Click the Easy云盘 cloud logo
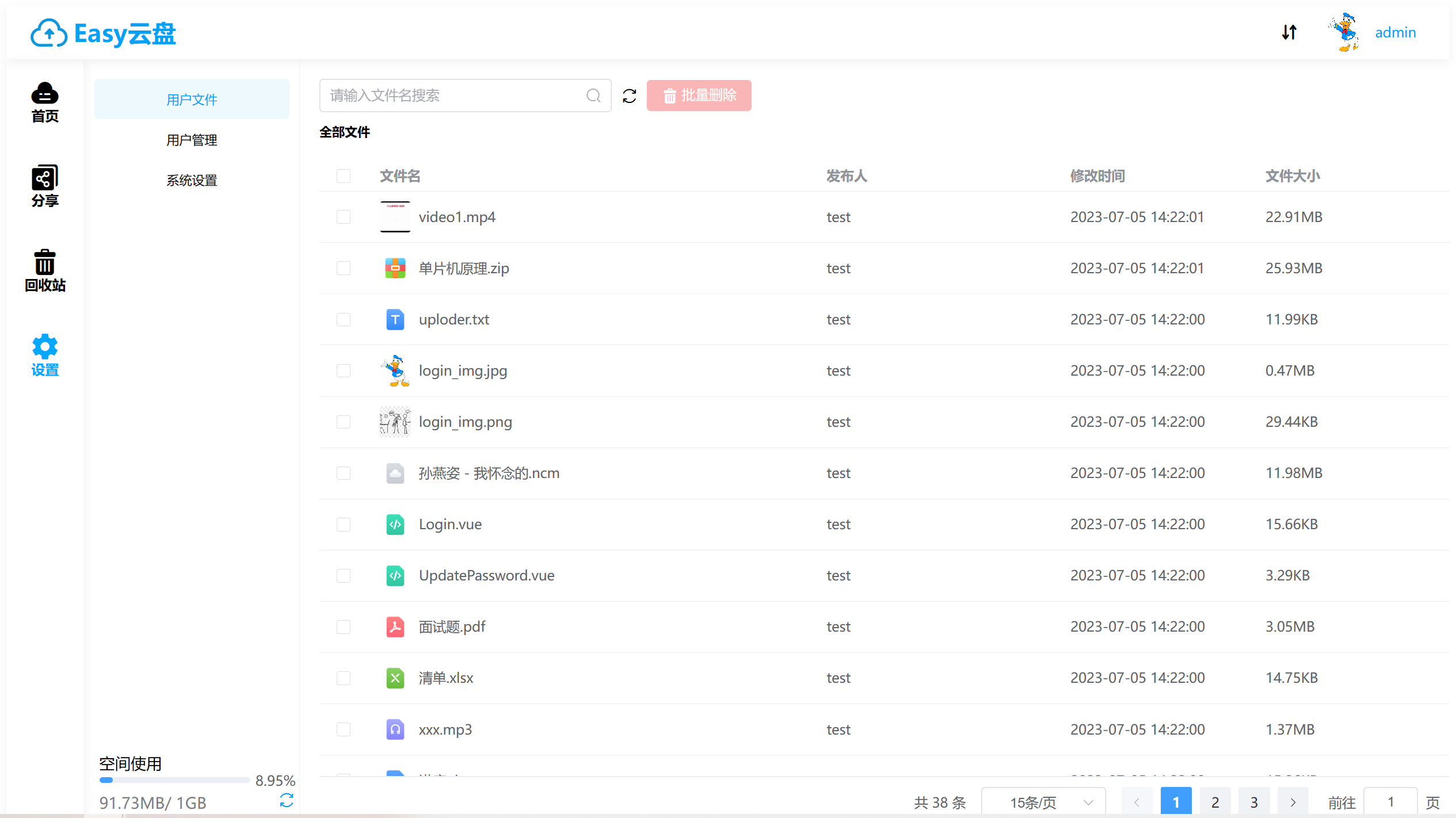 point(102,33)
